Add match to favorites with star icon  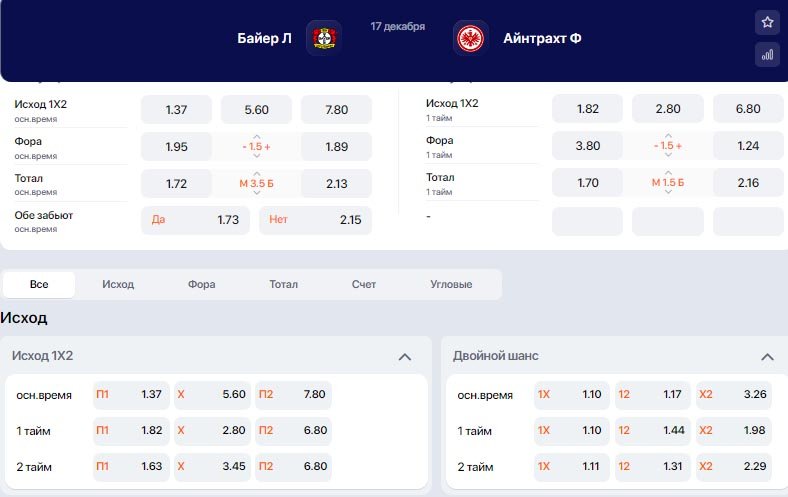point(767,23)
